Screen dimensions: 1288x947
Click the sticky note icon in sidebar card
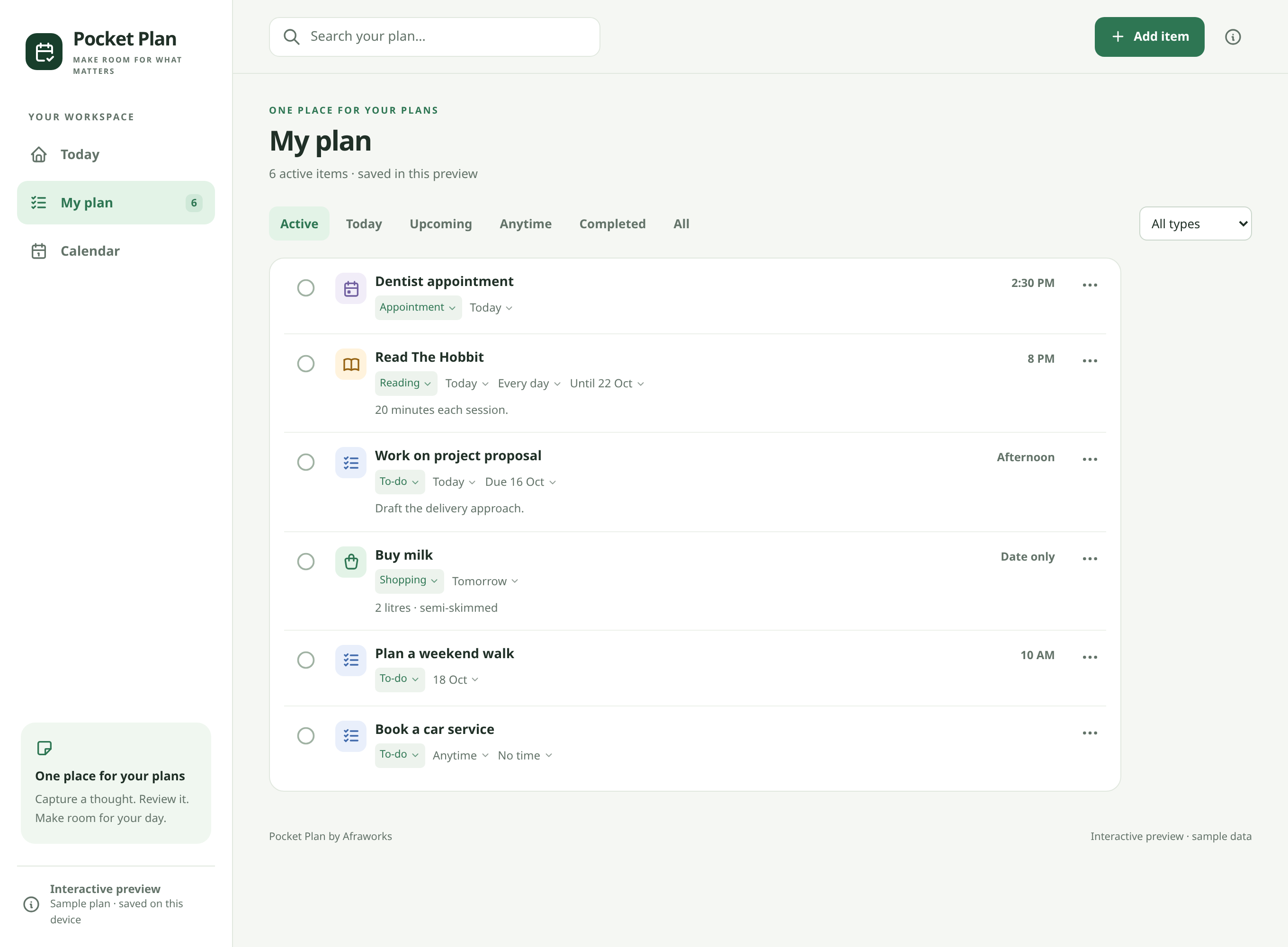click(x=44, y=748)
